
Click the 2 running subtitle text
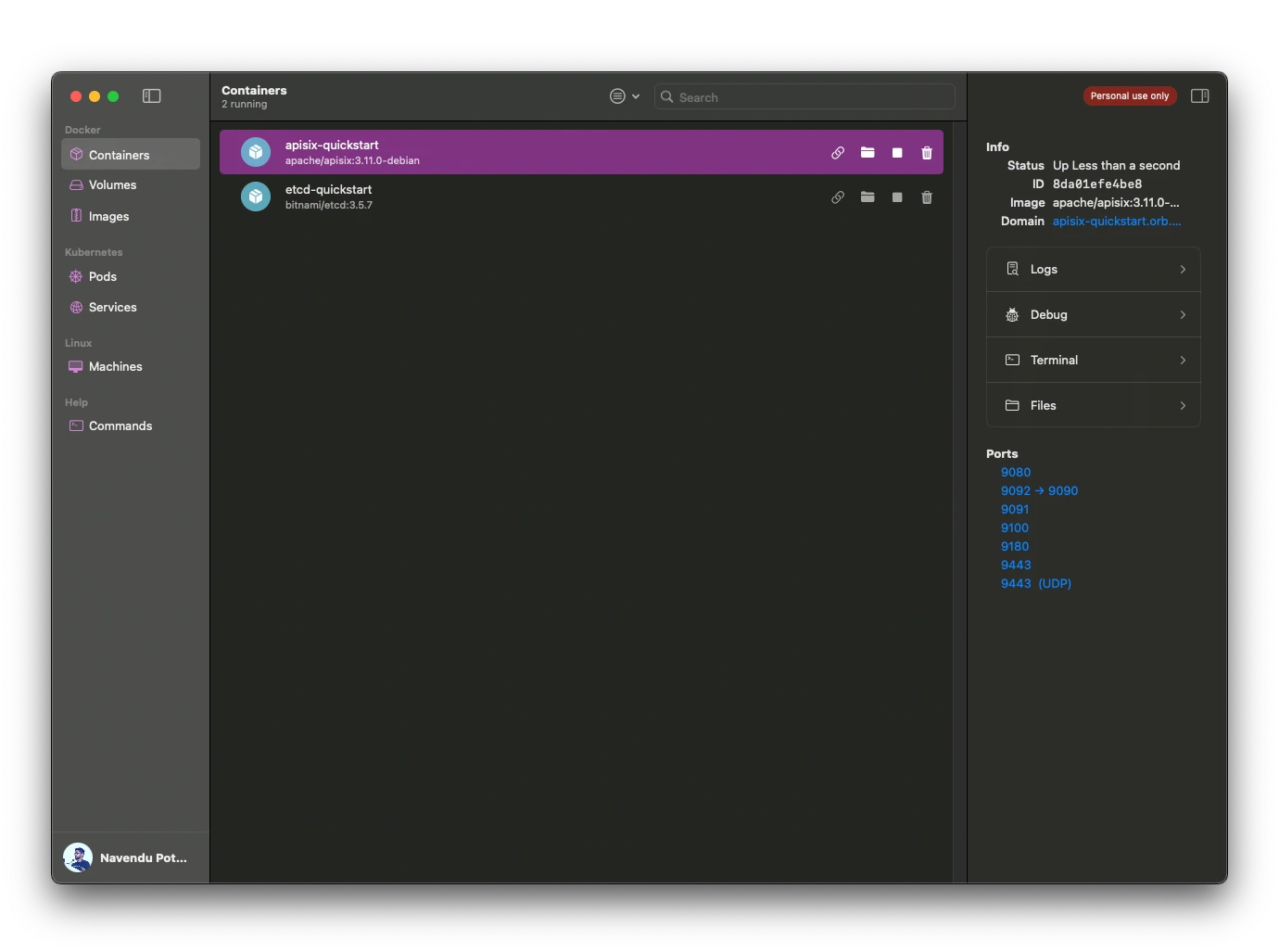(x=245, y=104)
